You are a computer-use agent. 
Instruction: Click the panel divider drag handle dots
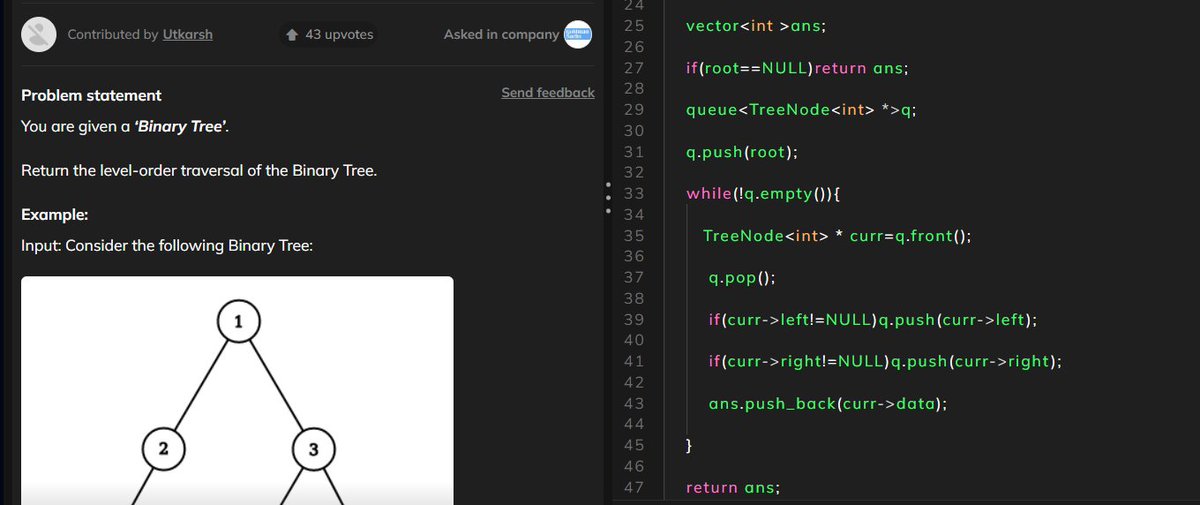coord(607,196)
